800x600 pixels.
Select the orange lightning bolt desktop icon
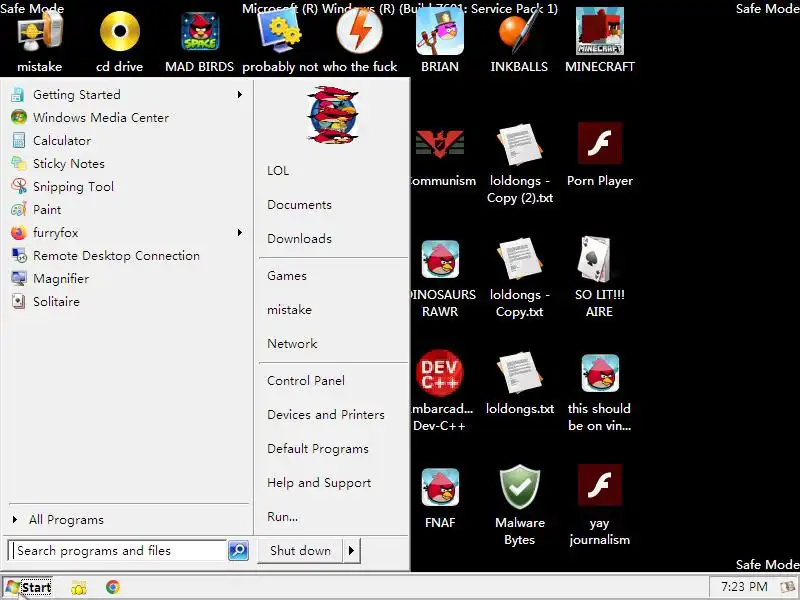359,32
